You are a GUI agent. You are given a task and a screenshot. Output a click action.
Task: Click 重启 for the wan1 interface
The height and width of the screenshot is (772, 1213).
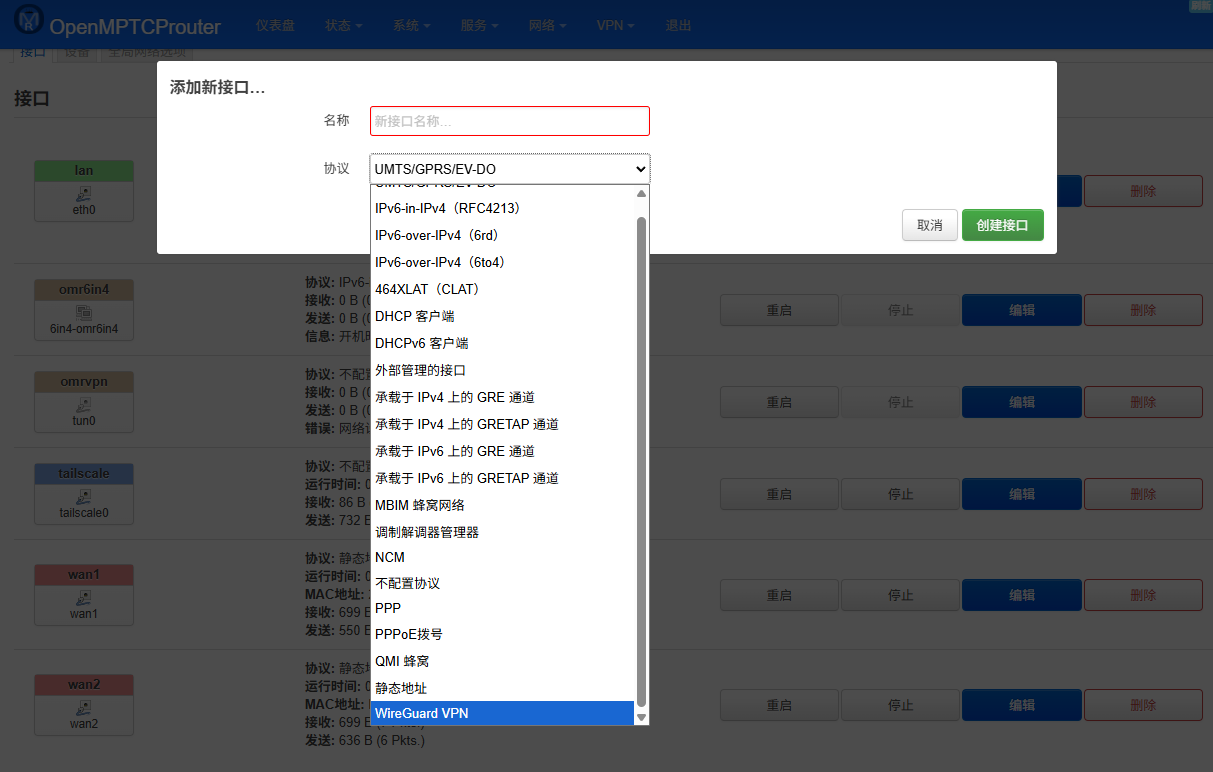click(x=779, y=595)
